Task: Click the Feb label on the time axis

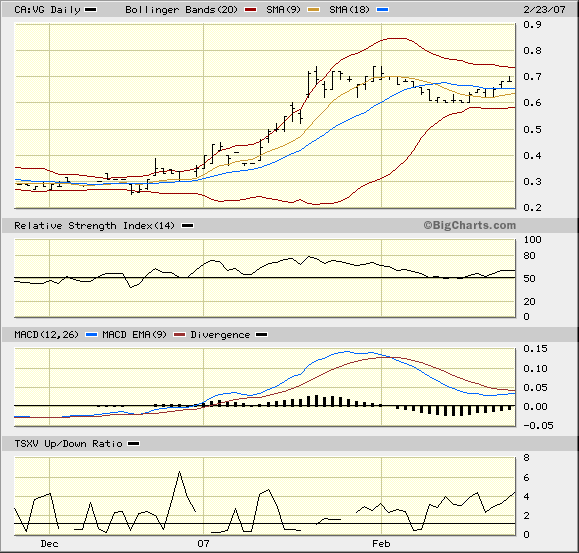Action: 381,544
